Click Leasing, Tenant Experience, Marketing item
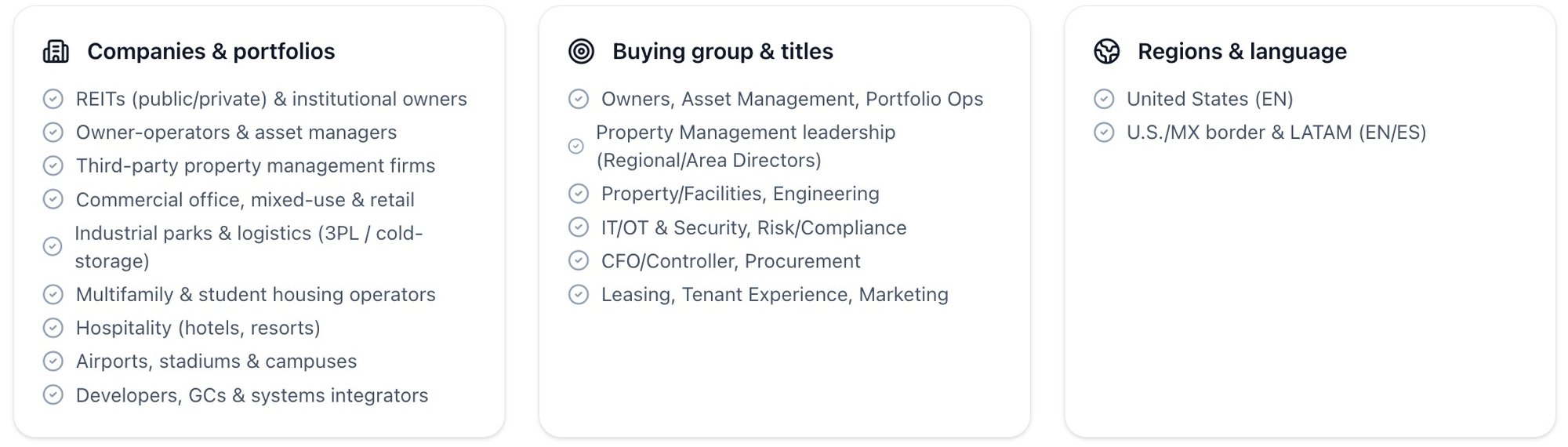Screen dimensions: 1568x447 click(x=774, y=295)
